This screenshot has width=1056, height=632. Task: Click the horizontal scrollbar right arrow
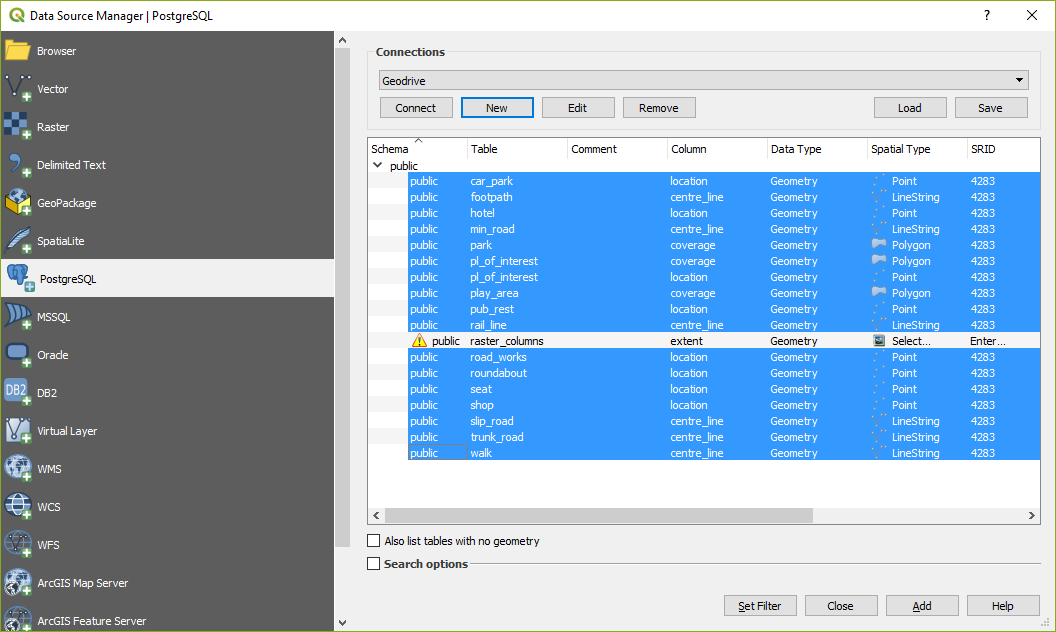pos(1032,515)
